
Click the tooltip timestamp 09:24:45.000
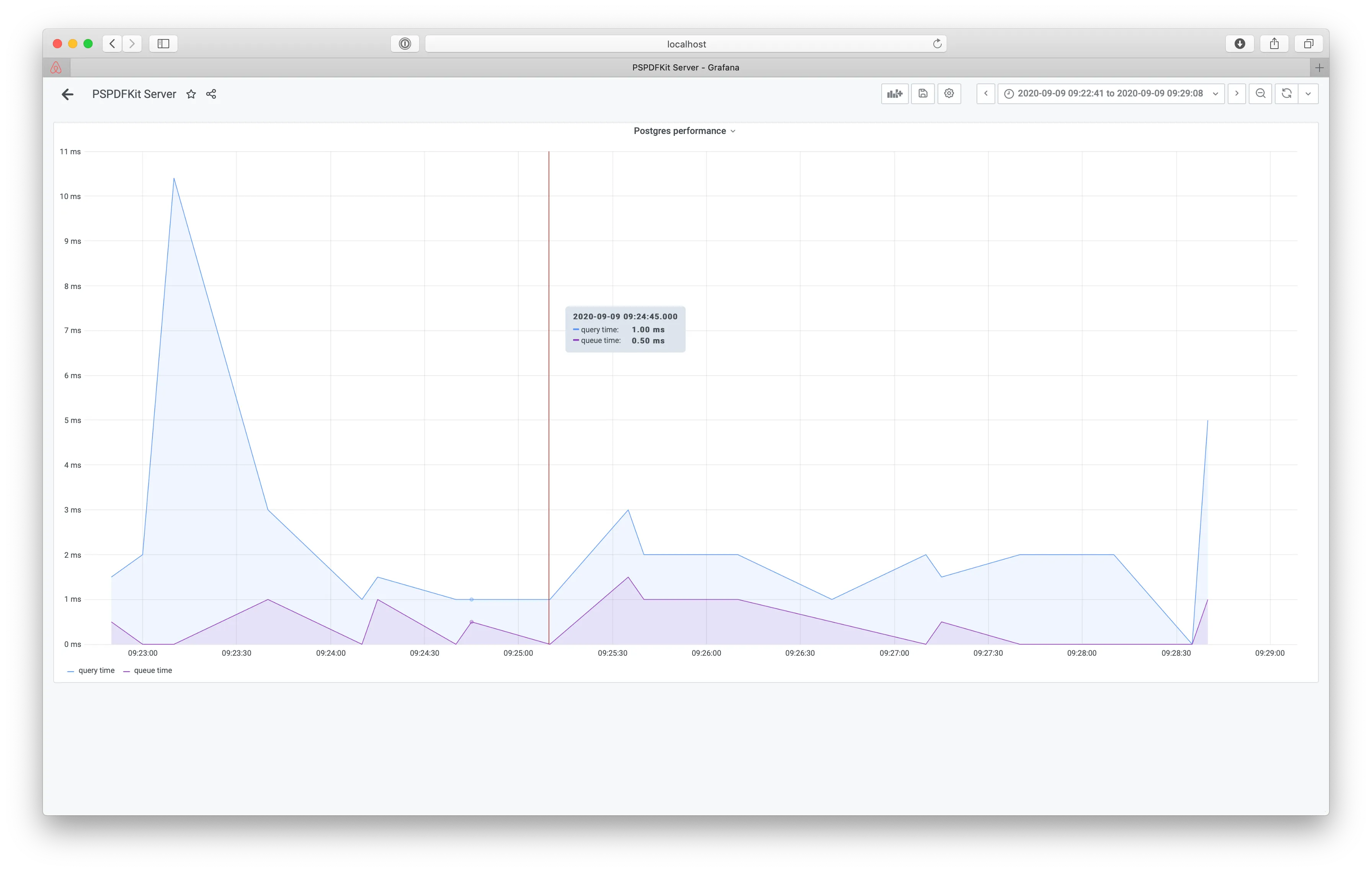pyautogui.click(x=625, y=317)
